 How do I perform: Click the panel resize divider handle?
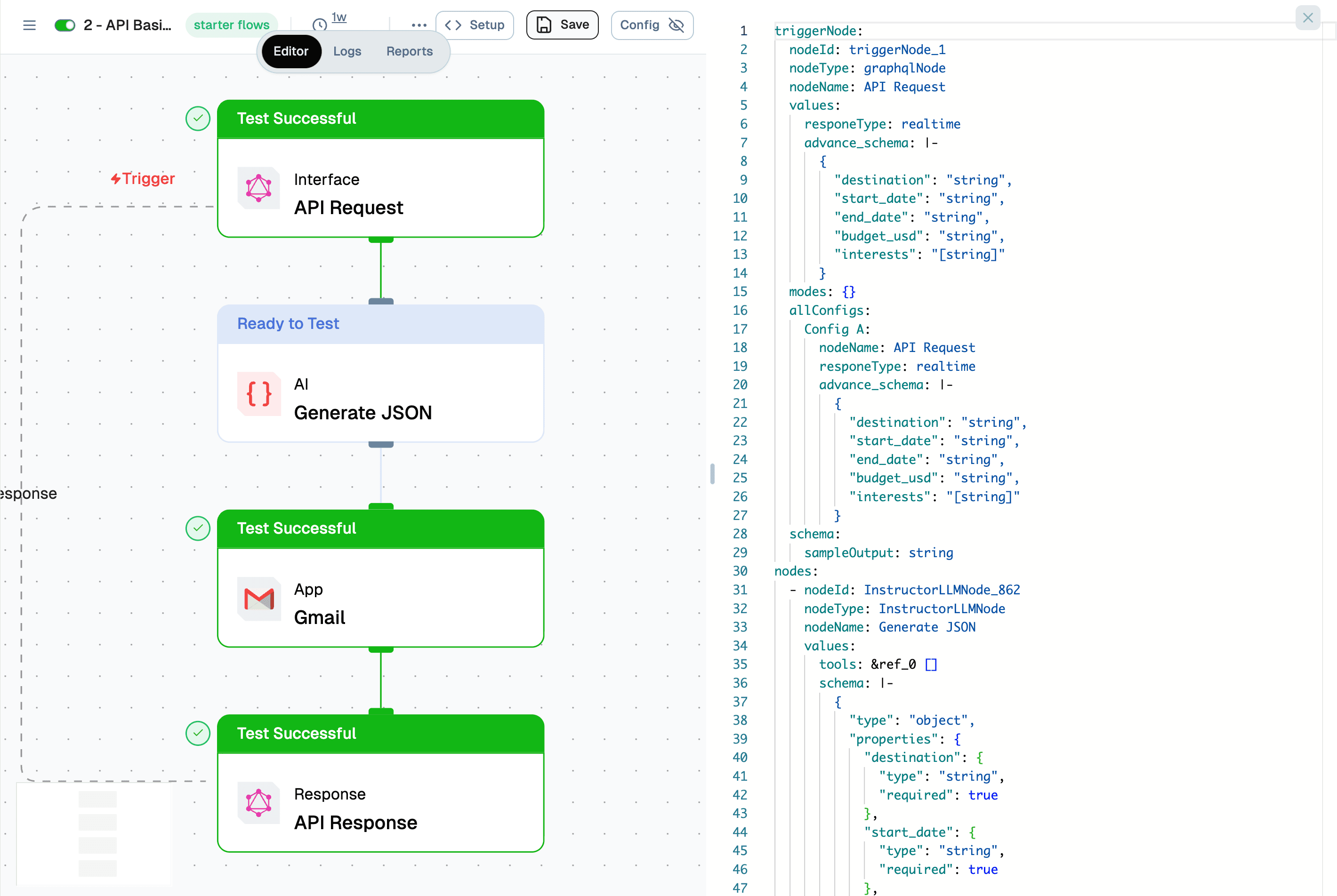pyautogui.click(x=712, y=474)
